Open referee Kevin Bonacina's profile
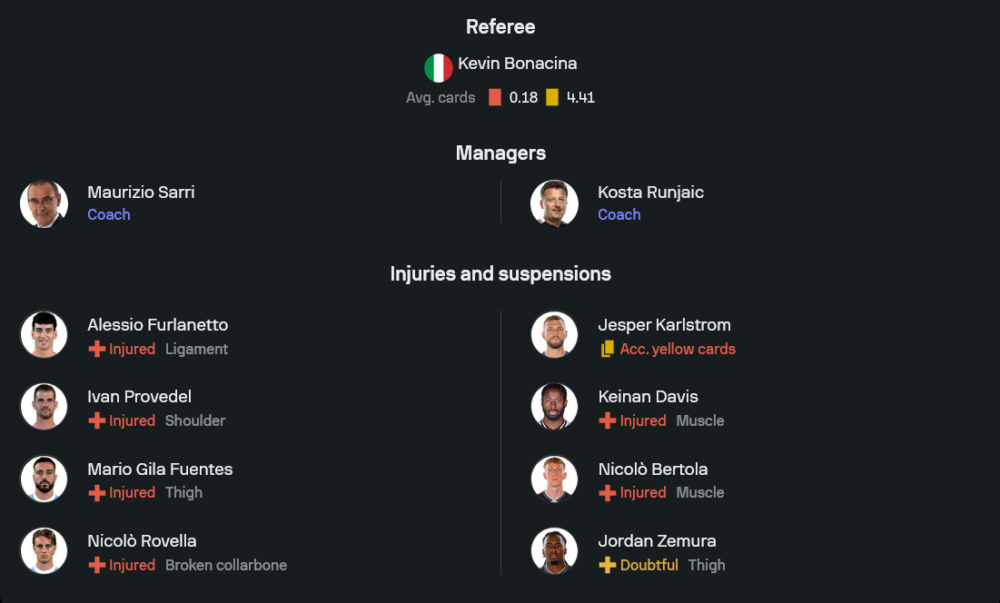Screen dimensions: 1000x603 [x=517, y=64]
